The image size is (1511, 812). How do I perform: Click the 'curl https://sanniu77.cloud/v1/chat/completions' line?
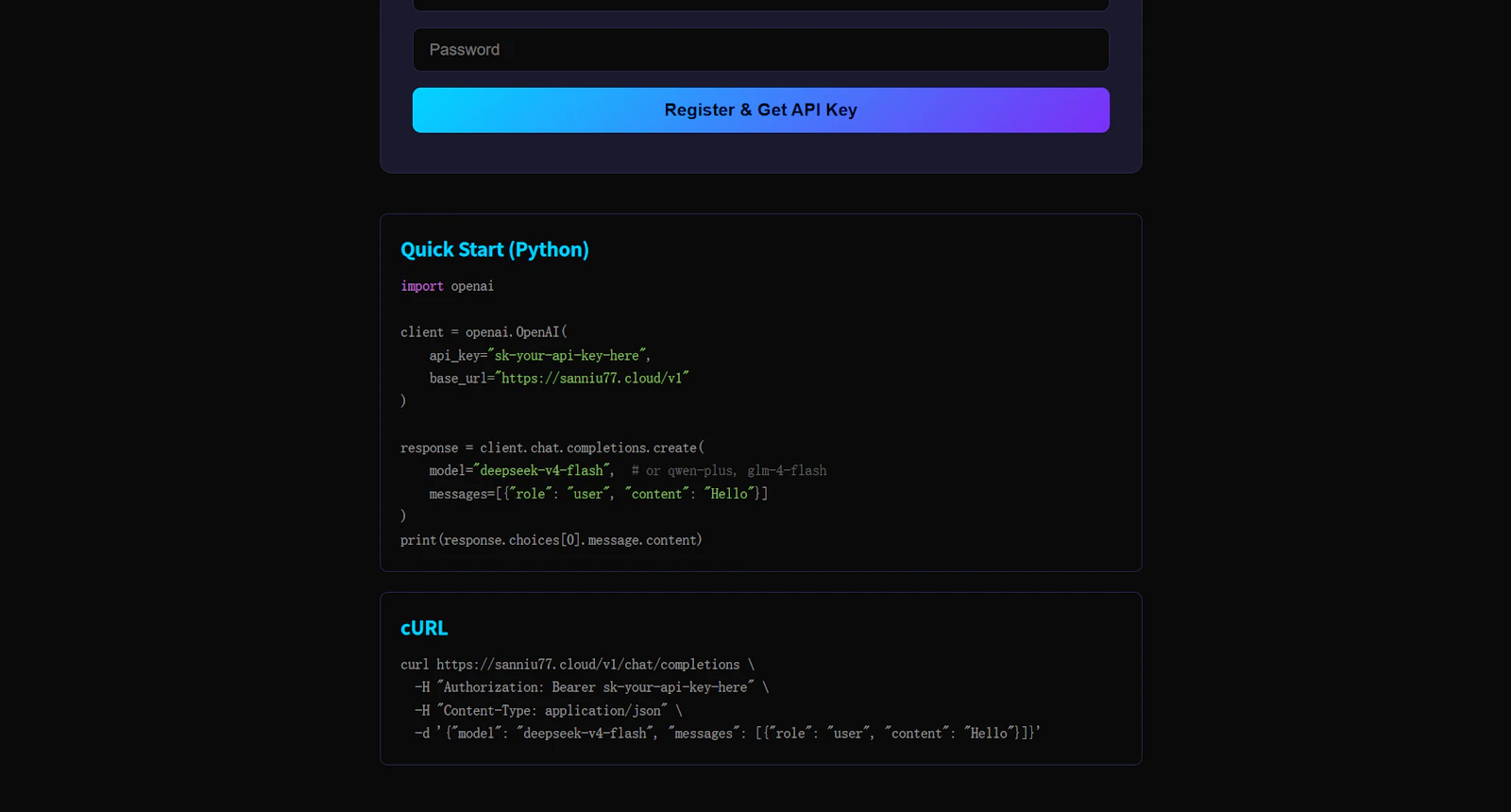tap(577, 665)
